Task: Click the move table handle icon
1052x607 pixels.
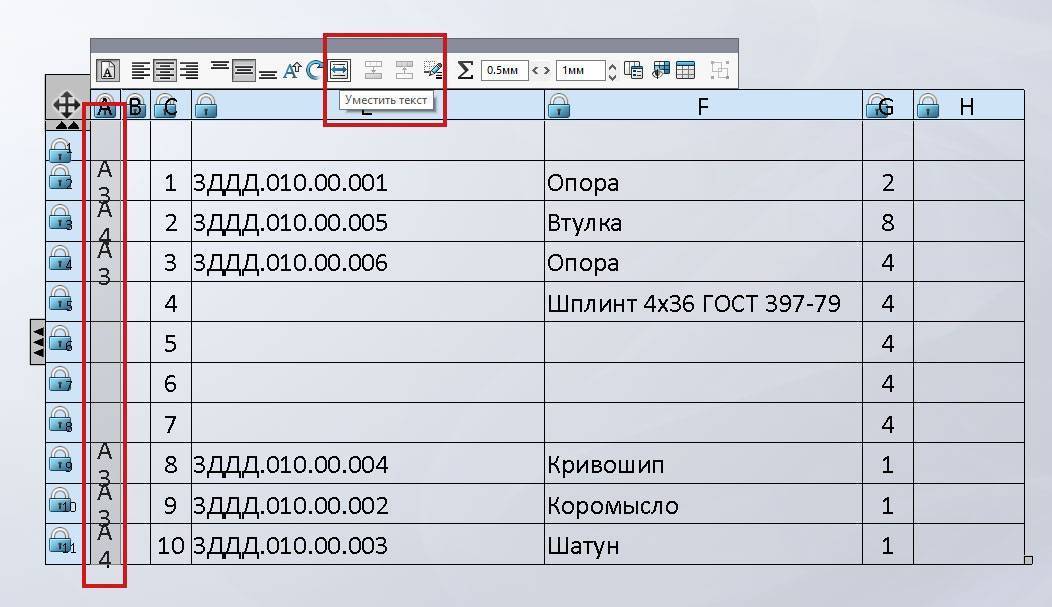Action: [67, 104]
